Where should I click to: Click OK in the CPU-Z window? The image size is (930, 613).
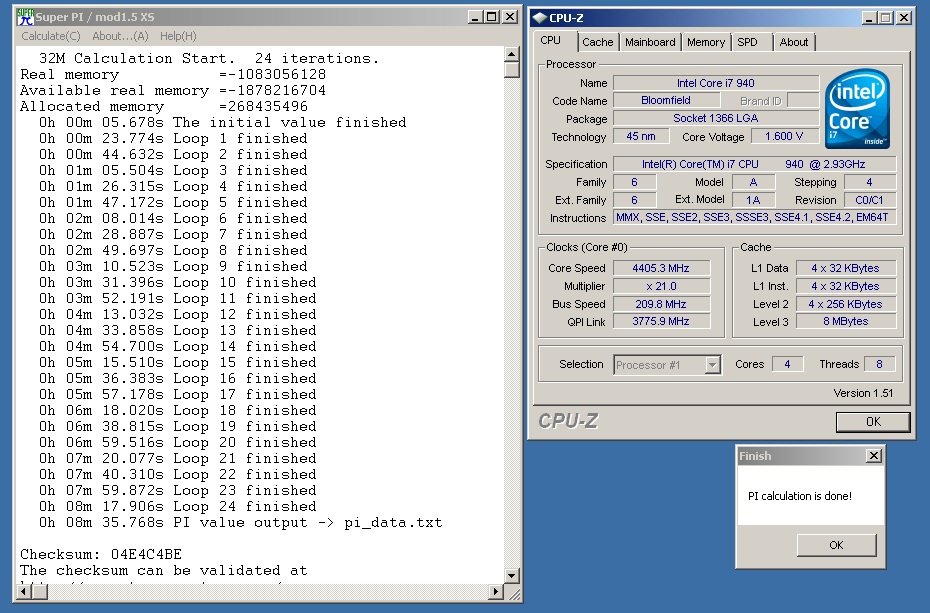coord(873,422)
